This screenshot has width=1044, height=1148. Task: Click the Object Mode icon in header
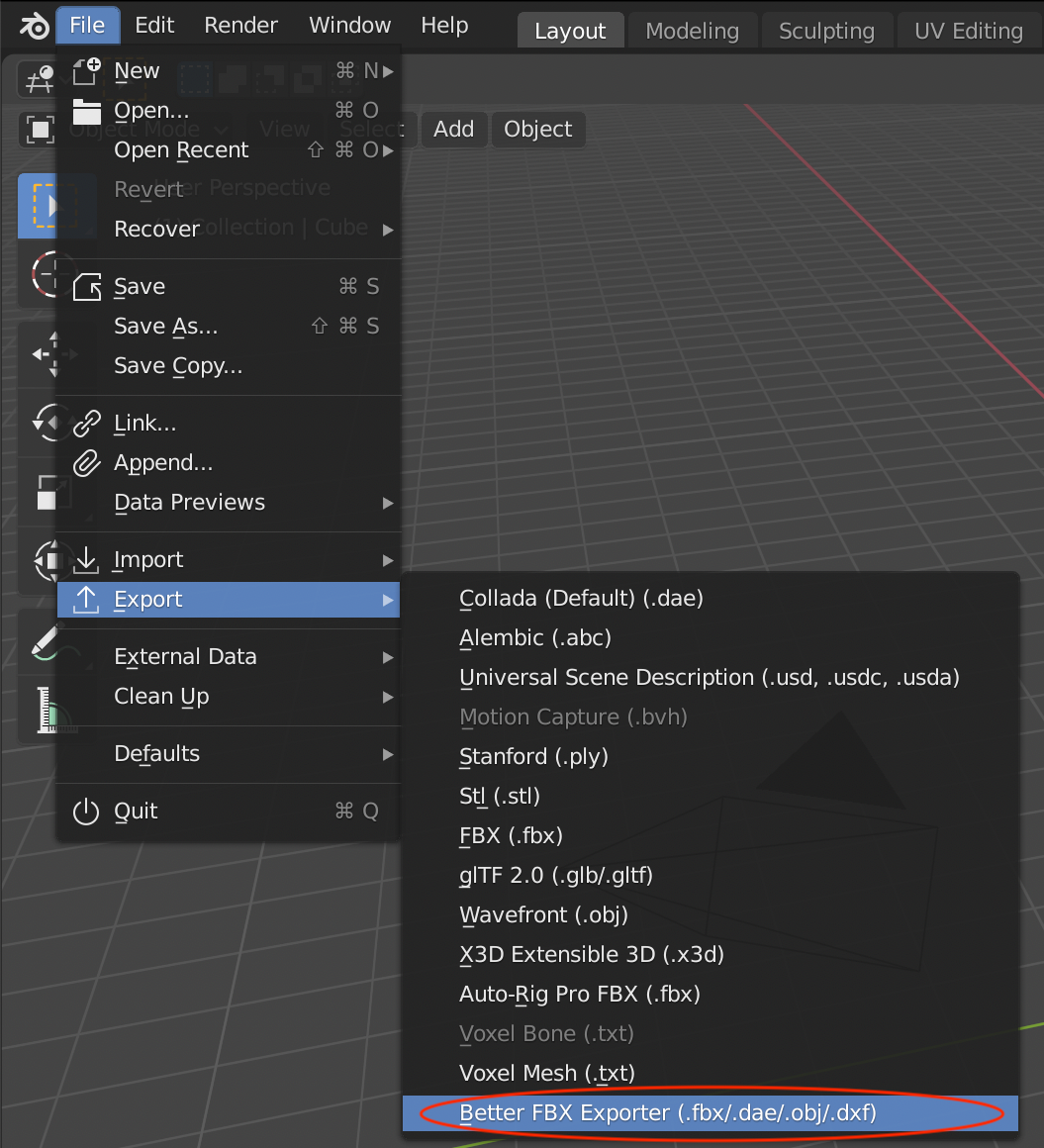pyautogui.click(x=40, y=130)
